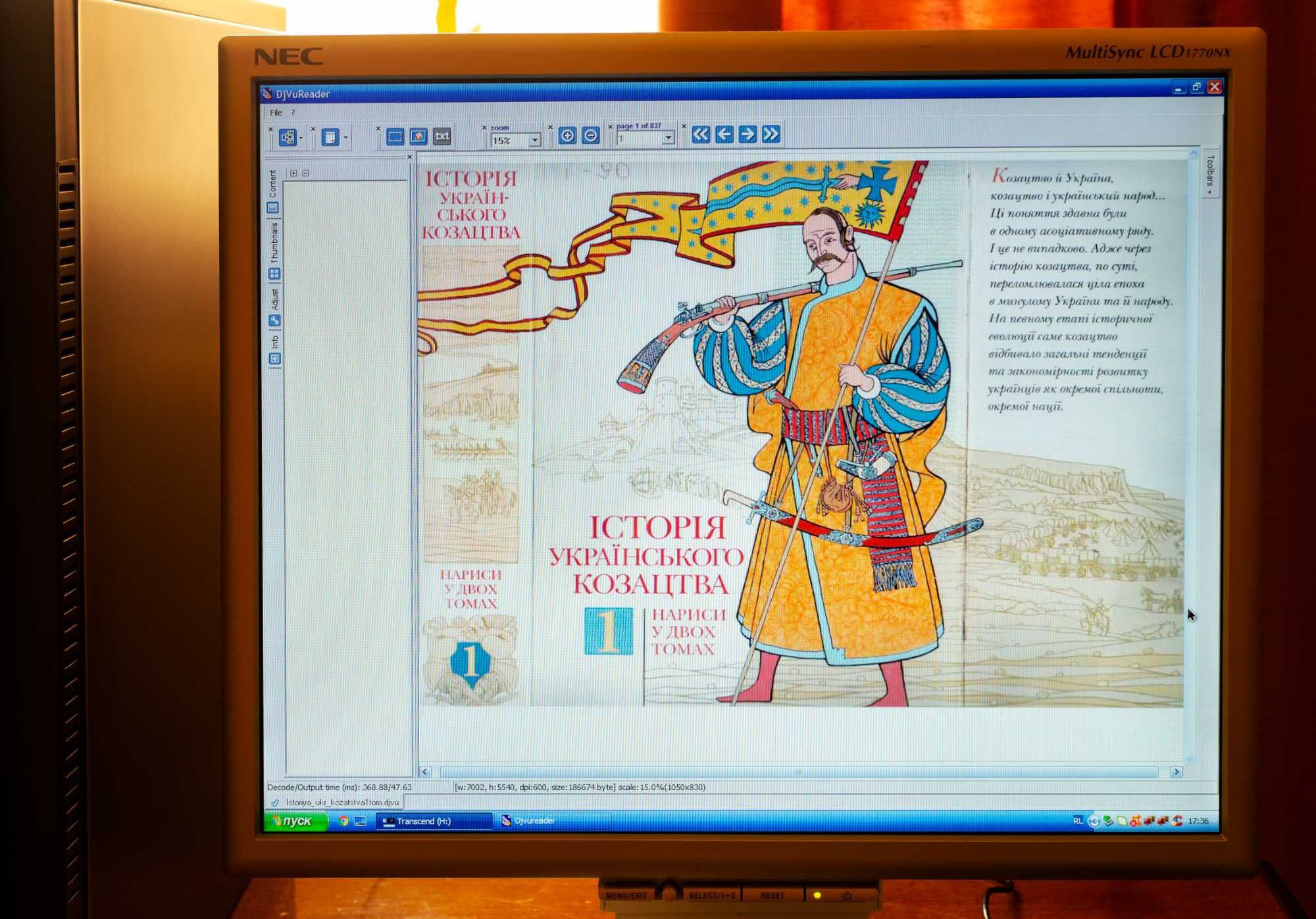
Task: Click the horizontal scrollbar right arrow
Action: click(x=1177, y=772)
